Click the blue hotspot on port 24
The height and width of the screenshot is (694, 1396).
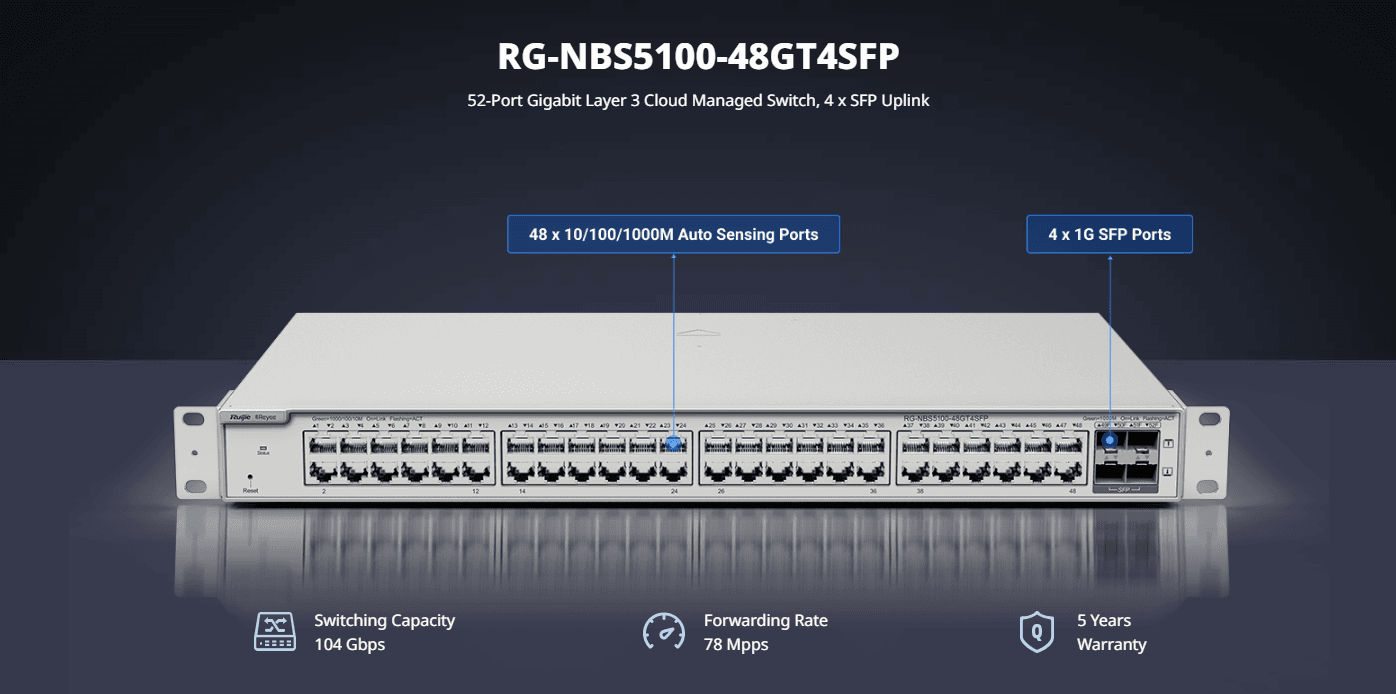673,443
